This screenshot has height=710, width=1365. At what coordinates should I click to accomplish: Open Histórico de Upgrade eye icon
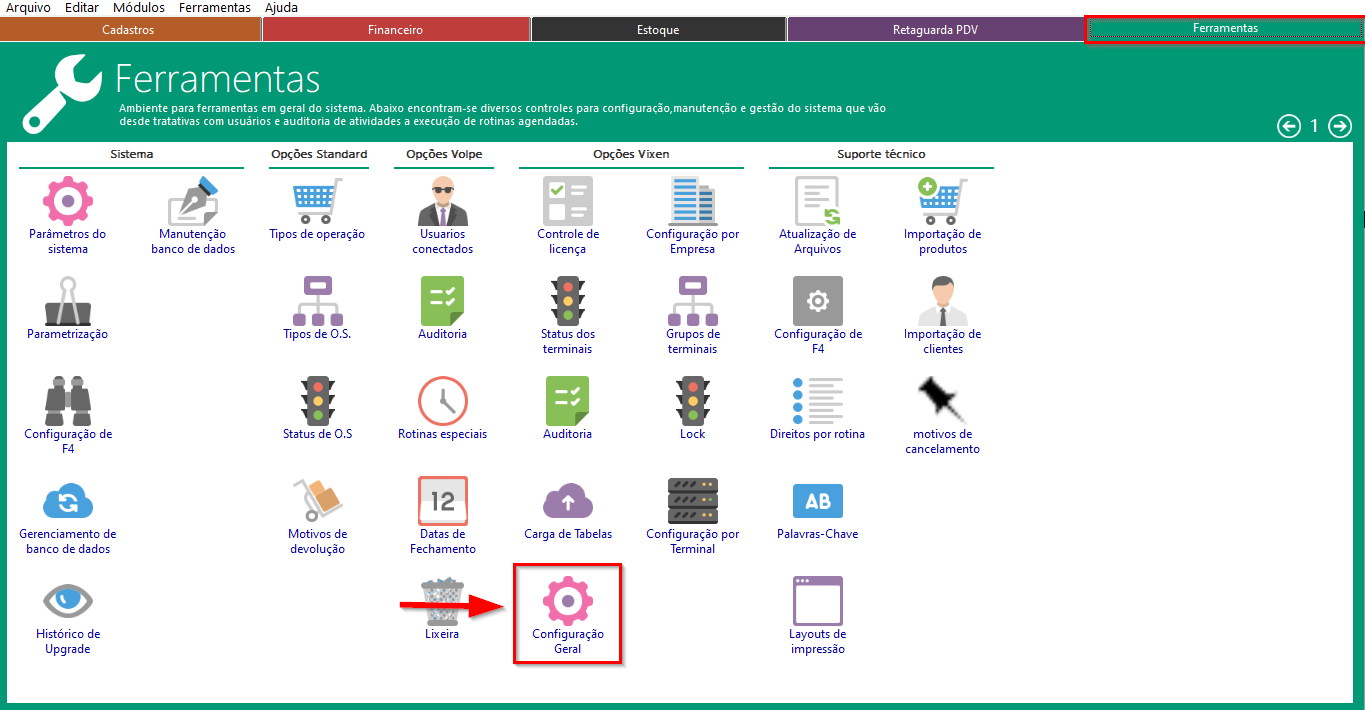[x=68, y=601]
